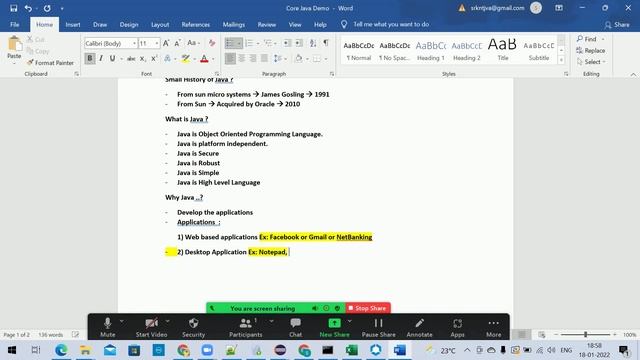Open line spacing options
Image resolution: width=640 pixels, height=360 pixels.
click(x=279, y=59)
